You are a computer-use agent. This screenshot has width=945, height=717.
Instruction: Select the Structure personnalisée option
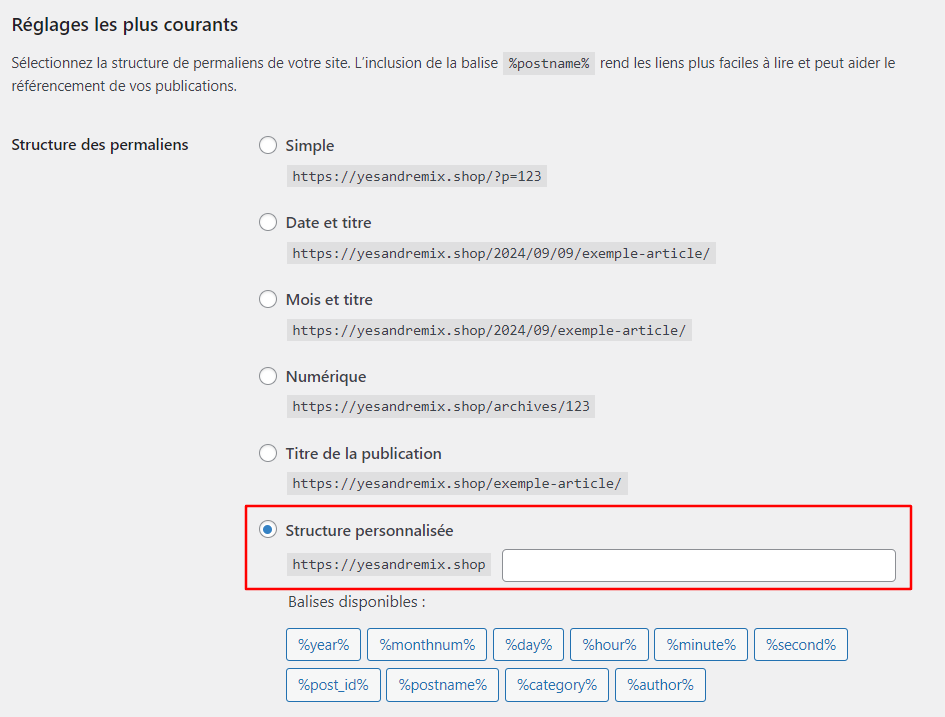(267, 529)
